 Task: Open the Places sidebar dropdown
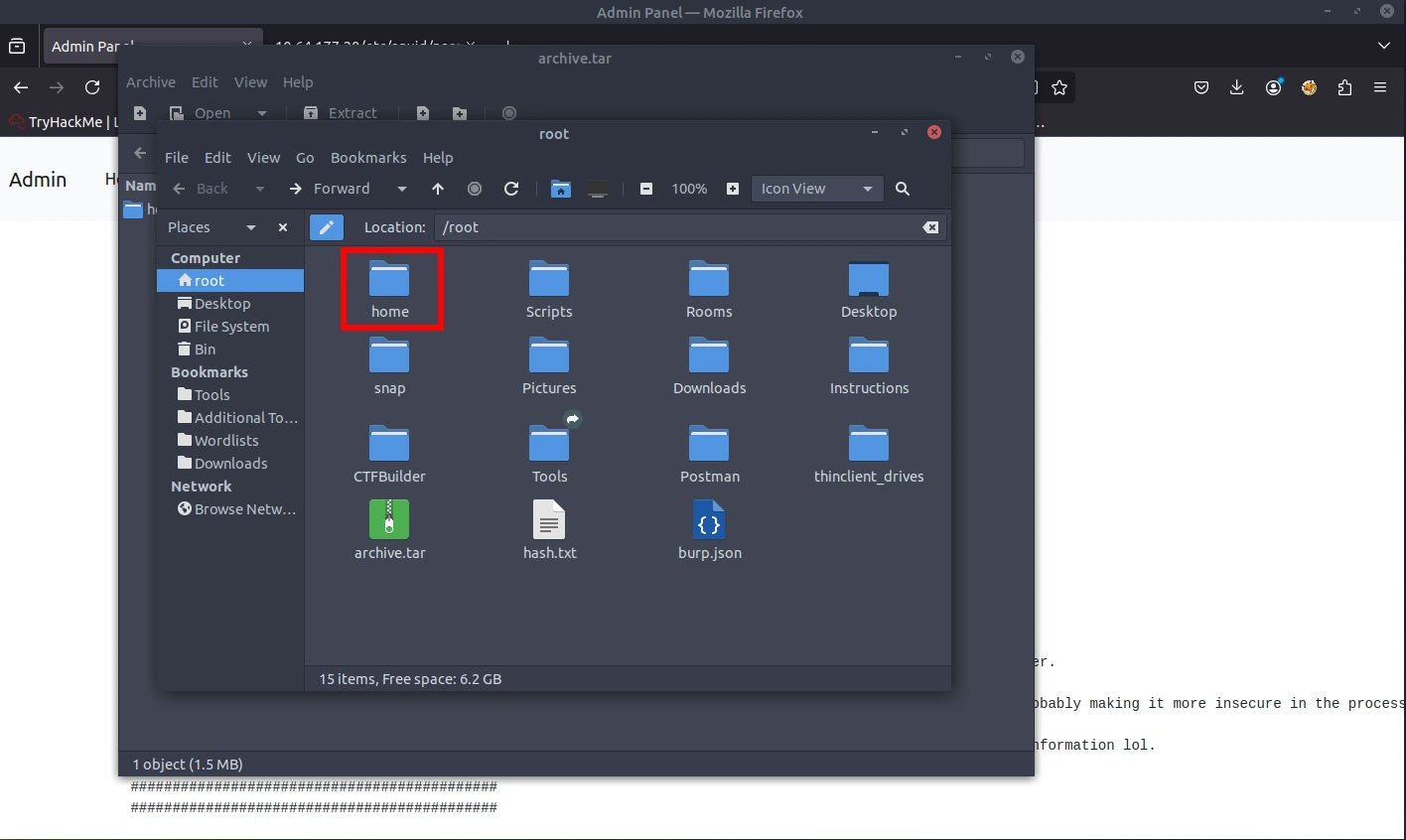[251, 227]
